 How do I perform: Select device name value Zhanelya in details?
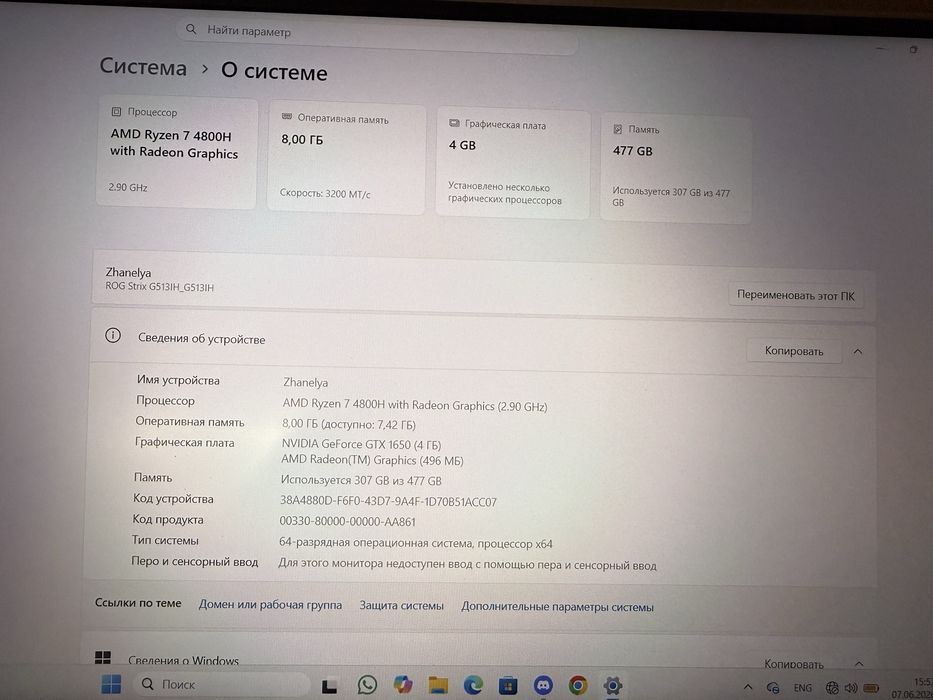[305, 383]
